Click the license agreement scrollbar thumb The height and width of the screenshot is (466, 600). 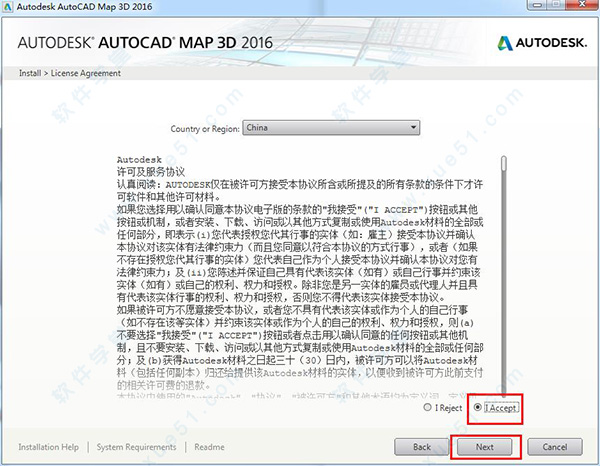(504, 163)
